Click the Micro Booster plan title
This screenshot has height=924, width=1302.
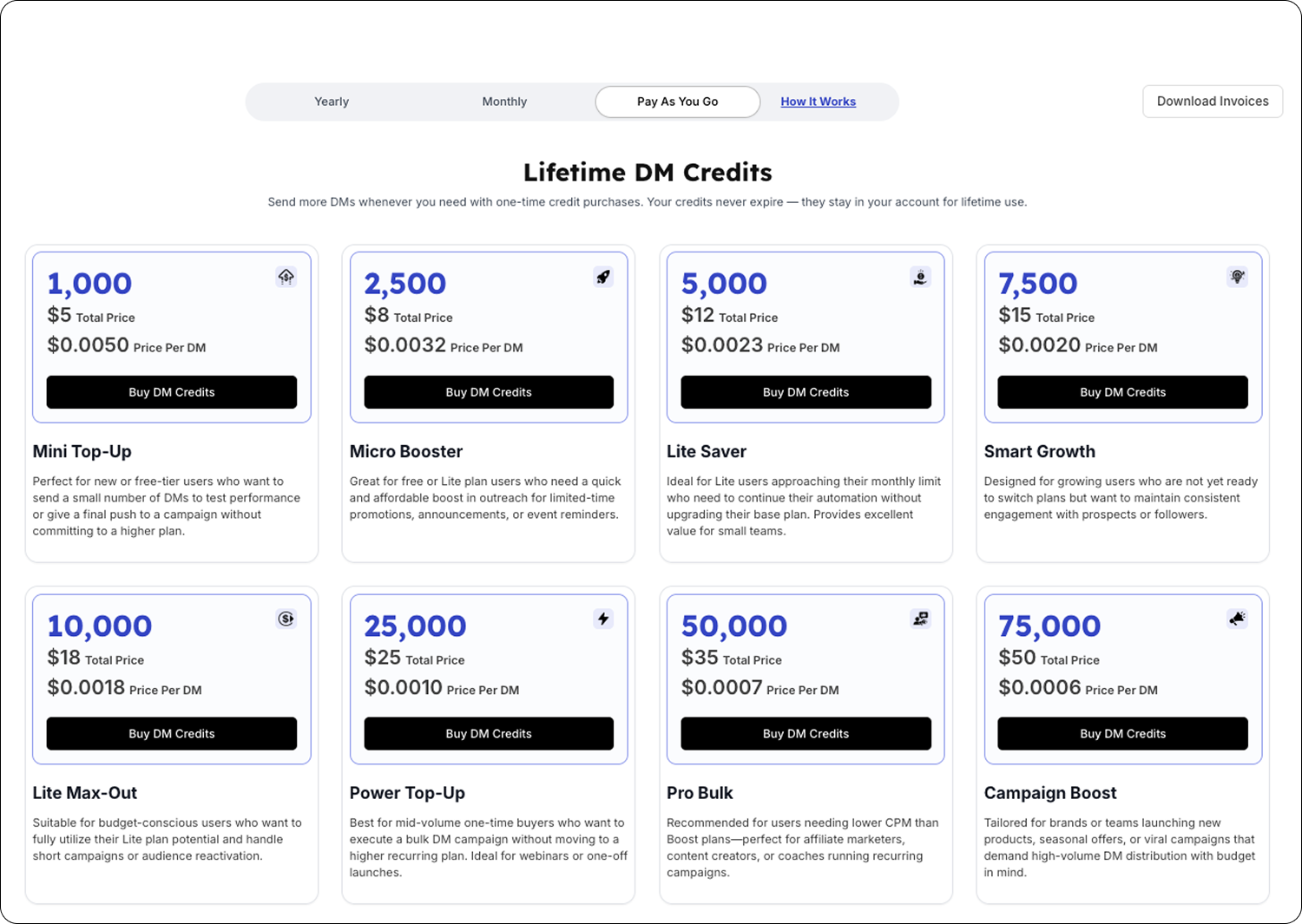click(406, 451)
